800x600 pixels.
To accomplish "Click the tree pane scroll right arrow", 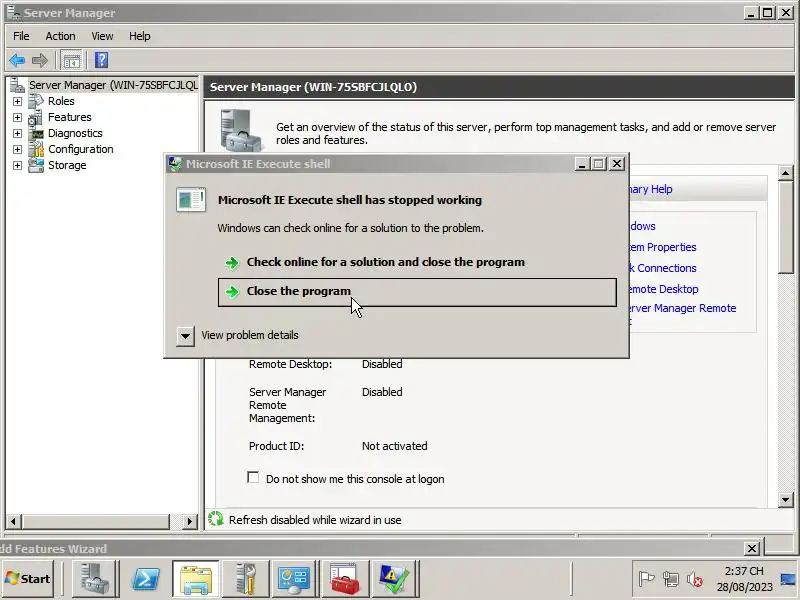I will [189, 521].
